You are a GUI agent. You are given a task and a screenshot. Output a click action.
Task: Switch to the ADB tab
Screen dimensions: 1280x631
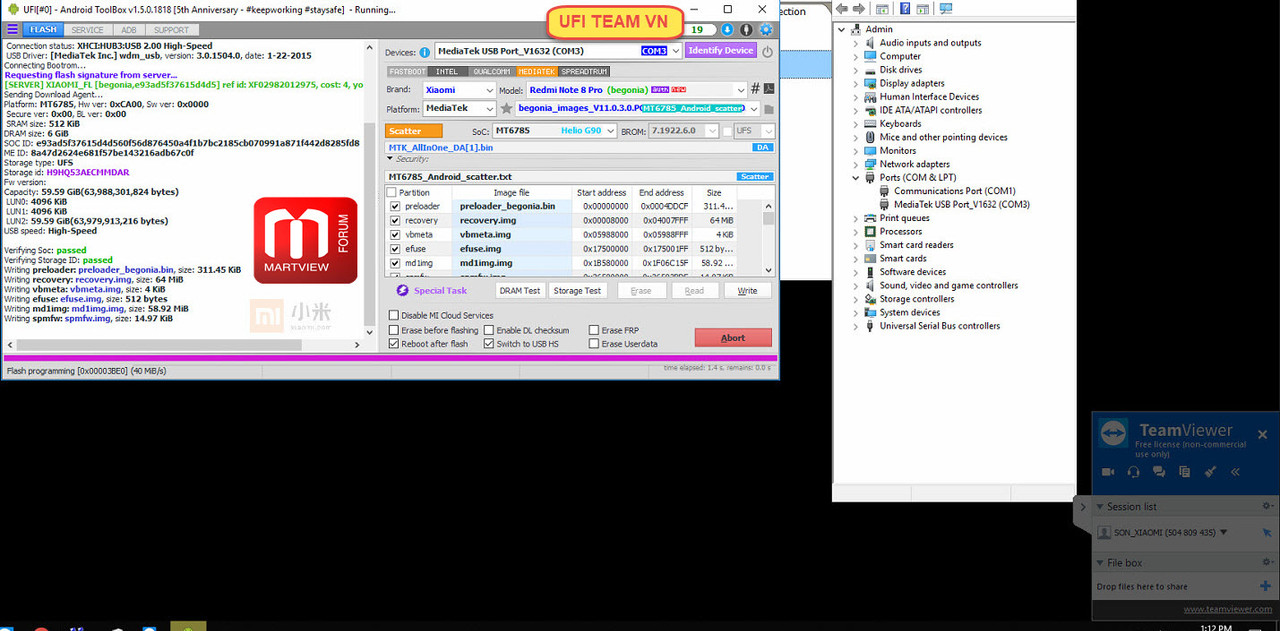tap(128, 30)
